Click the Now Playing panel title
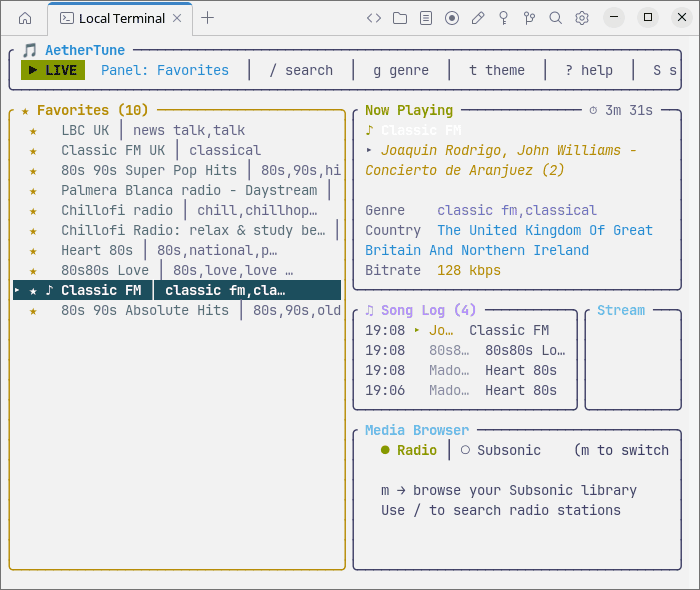Screen dimensions: 700x590 409,110
